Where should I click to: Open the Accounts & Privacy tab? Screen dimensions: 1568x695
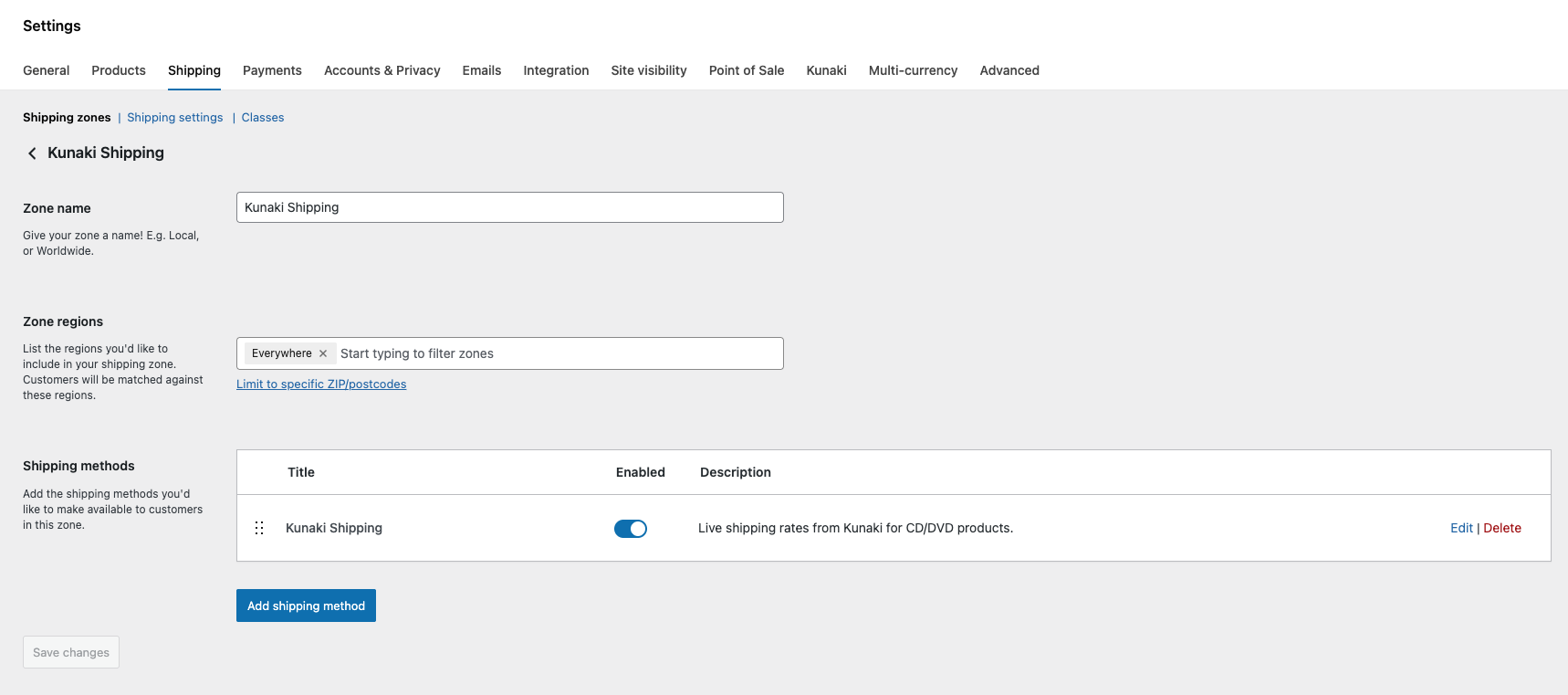point(382,70)
